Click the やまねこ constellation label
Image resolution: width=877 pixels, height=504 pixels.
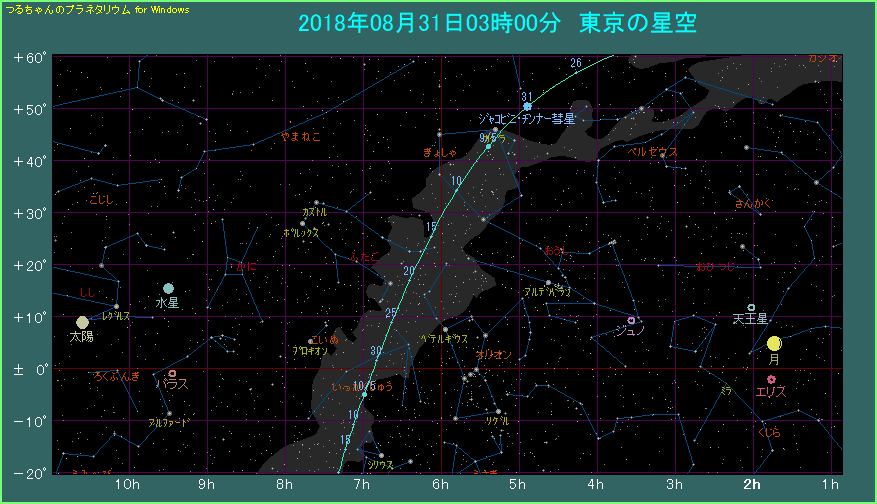(x=300, y=136)
